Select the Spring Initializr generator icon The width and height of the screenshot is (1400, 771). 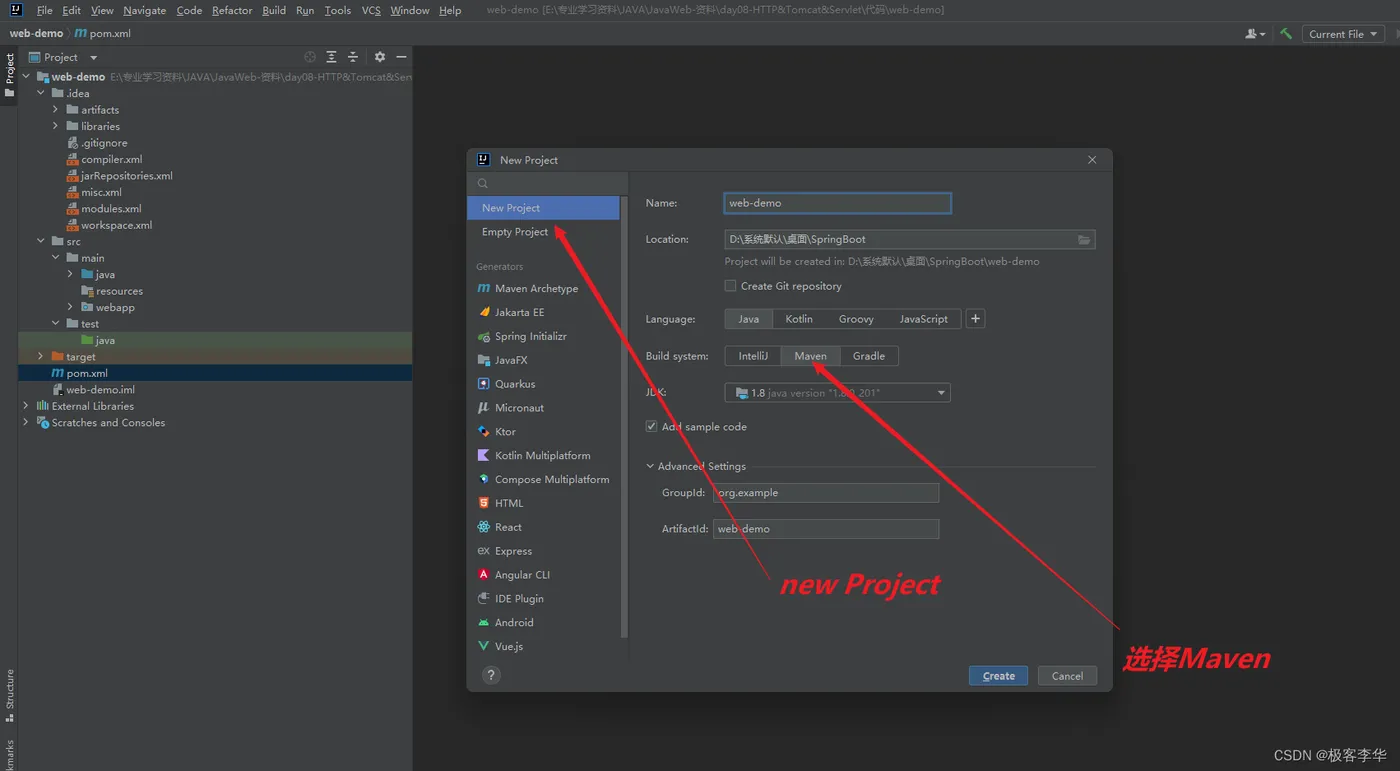pyautogui.click(x=484, y=337)
